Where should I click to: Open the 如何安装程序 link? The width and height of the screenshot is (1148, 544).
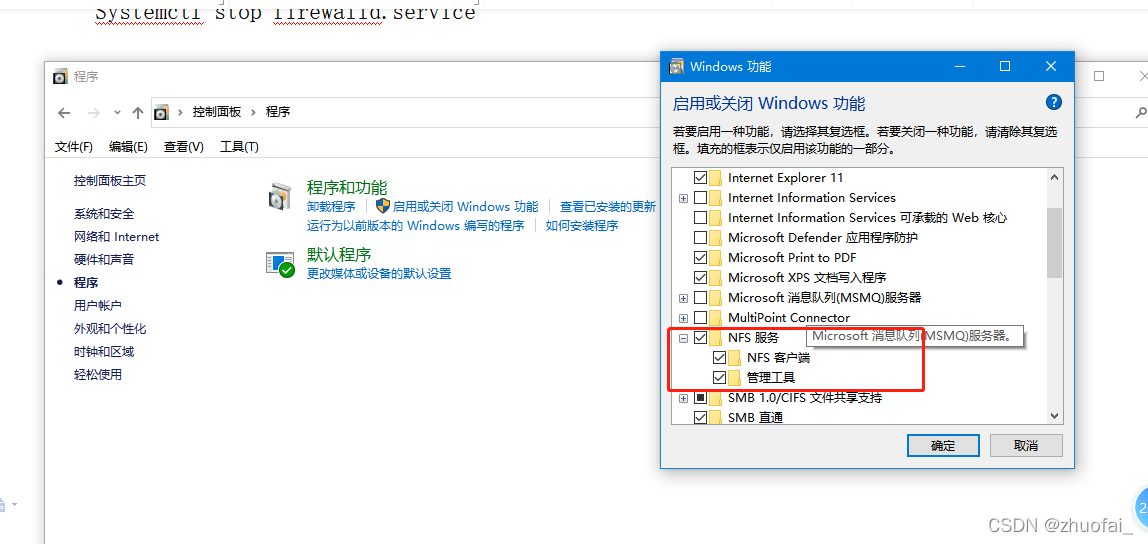[582, 226]
